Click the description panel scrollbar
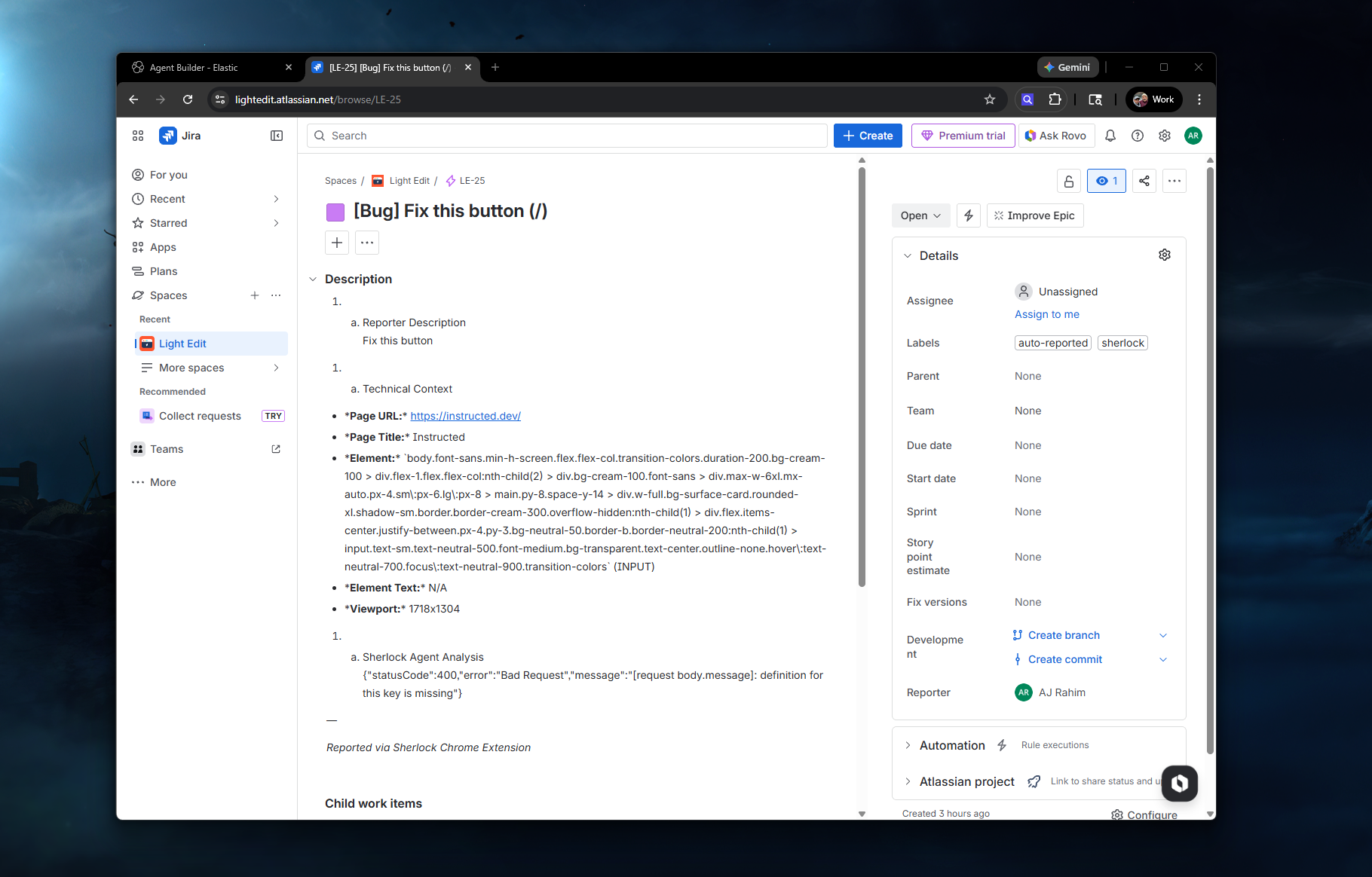 862,377
